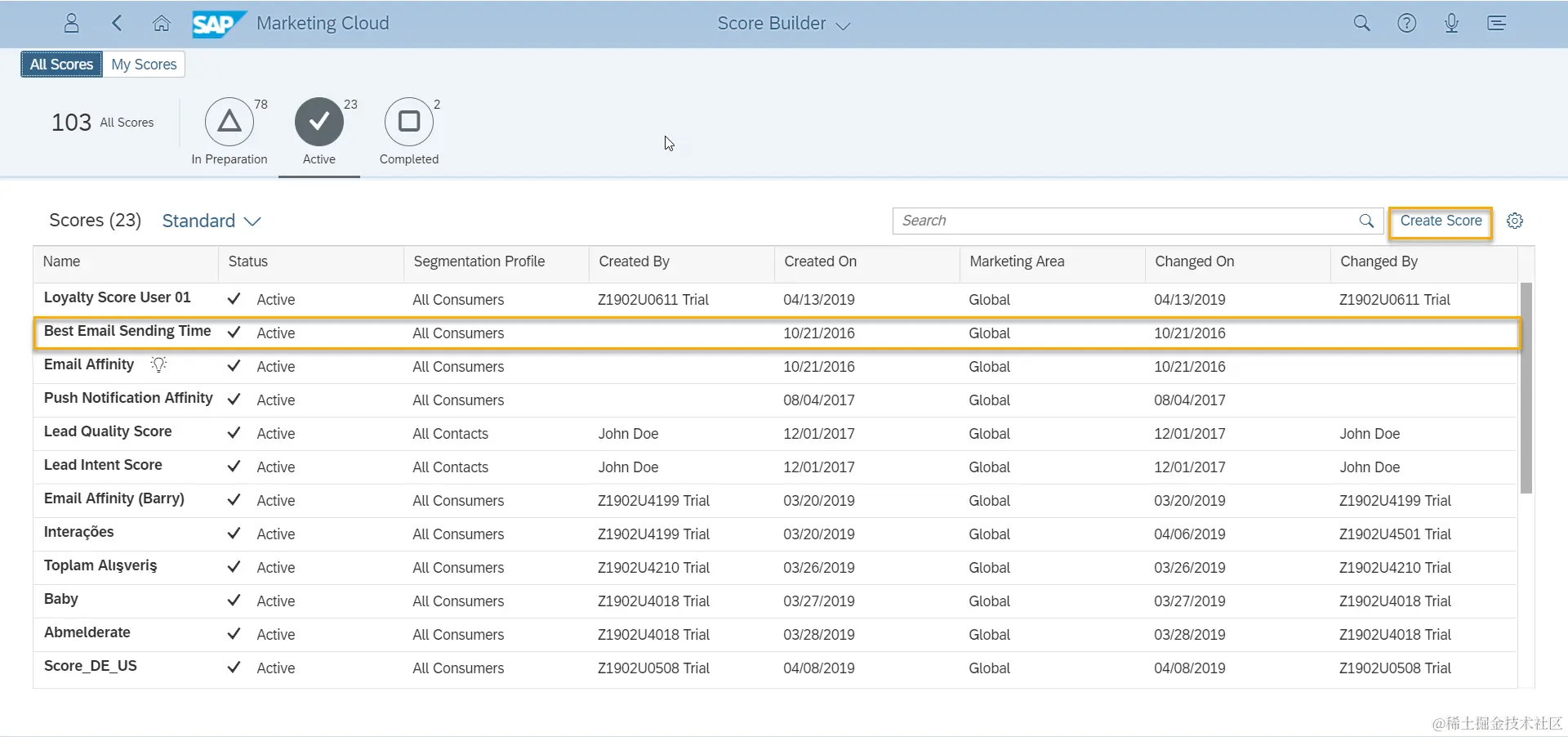Open the Push Notification Affinity score
Viewport: 1568px width, 737px height.
[128, 398]
